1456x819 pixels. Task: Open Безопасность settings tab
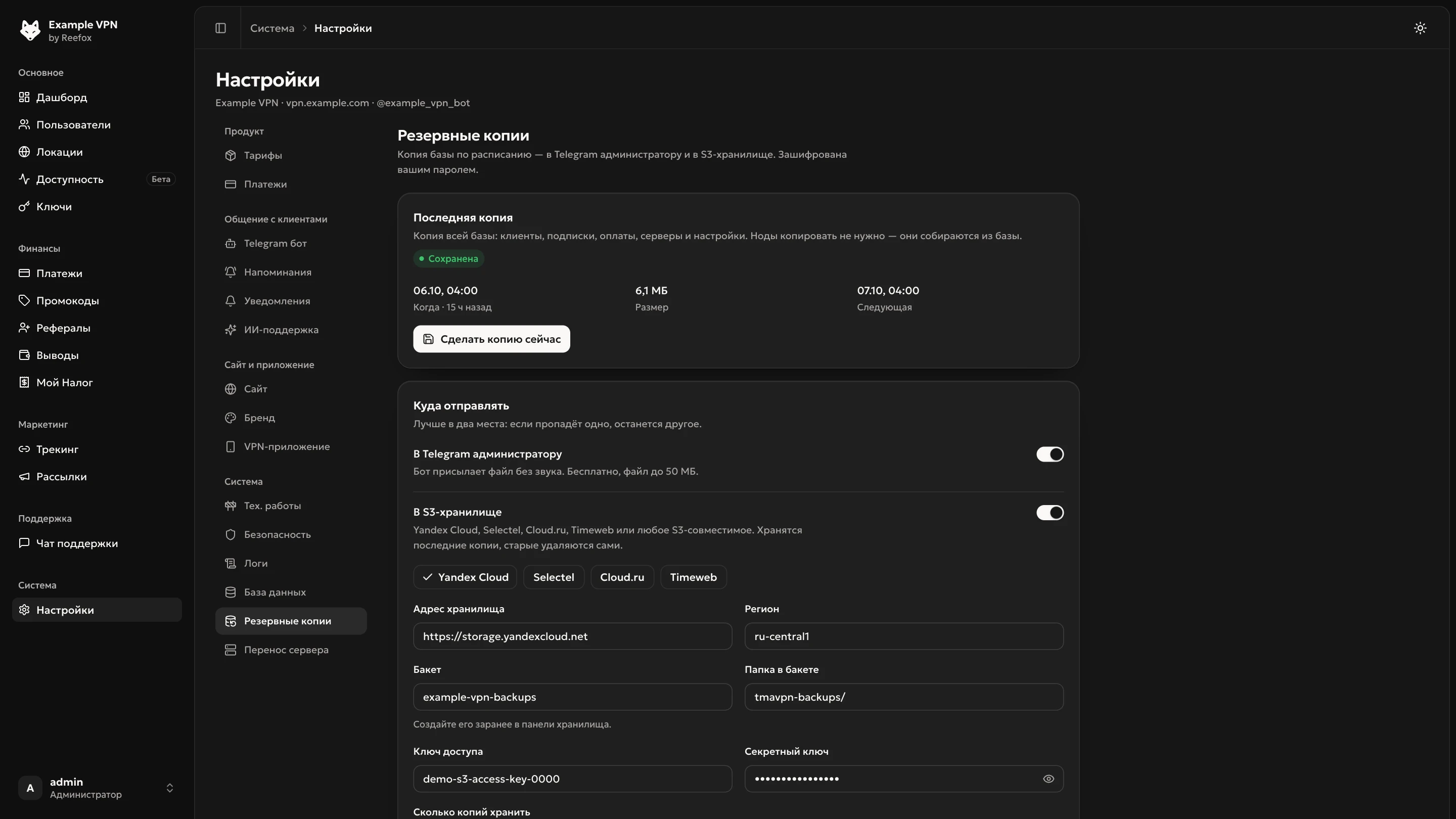click(291, 534)
